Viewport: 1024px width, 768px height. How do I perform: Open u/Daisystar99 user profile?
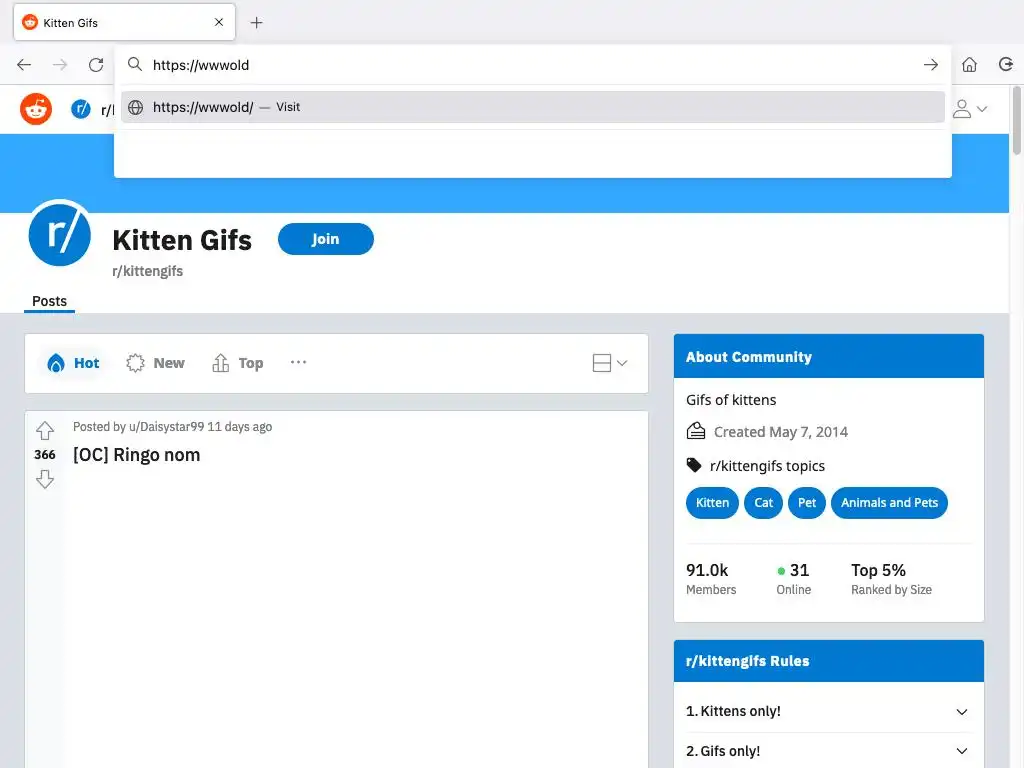pos(167,426)
